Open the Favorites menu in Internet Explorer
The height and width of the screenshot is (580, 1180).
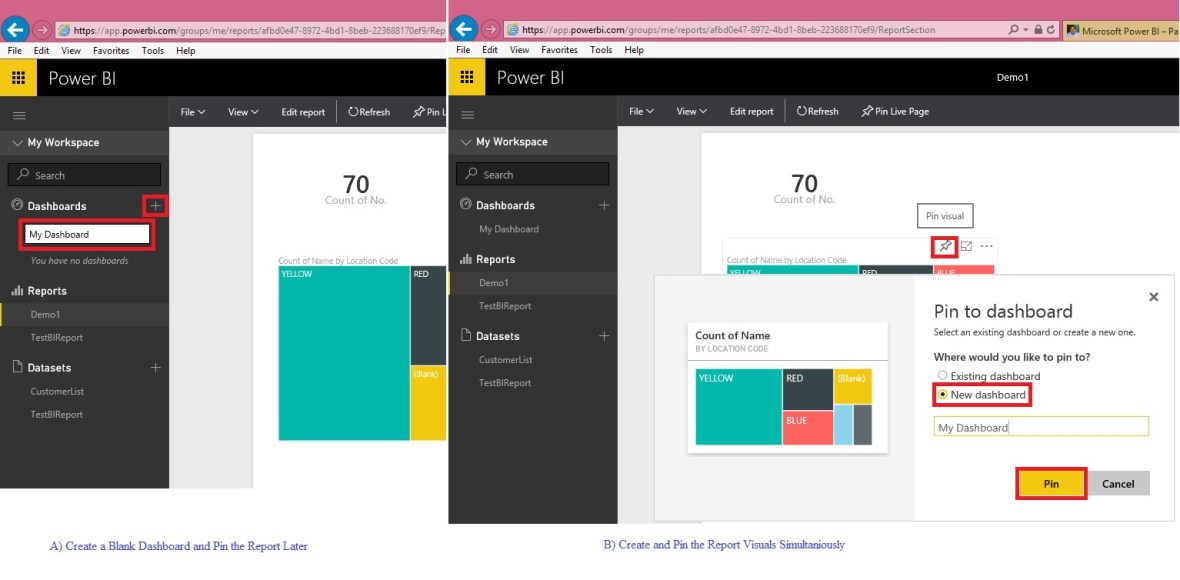(559, 49)
